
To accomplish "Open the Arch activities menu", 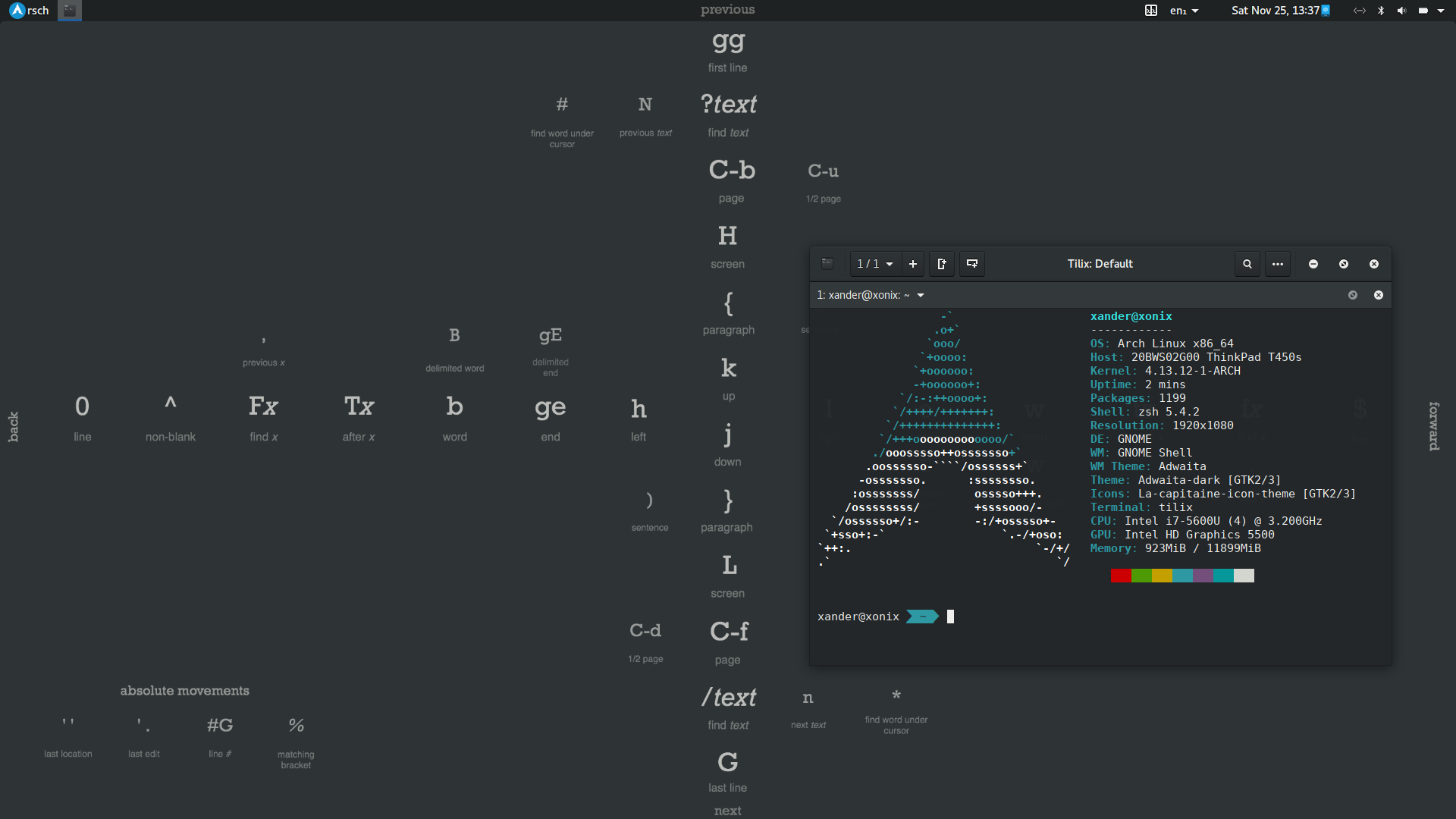I will (x=29, y=11).
